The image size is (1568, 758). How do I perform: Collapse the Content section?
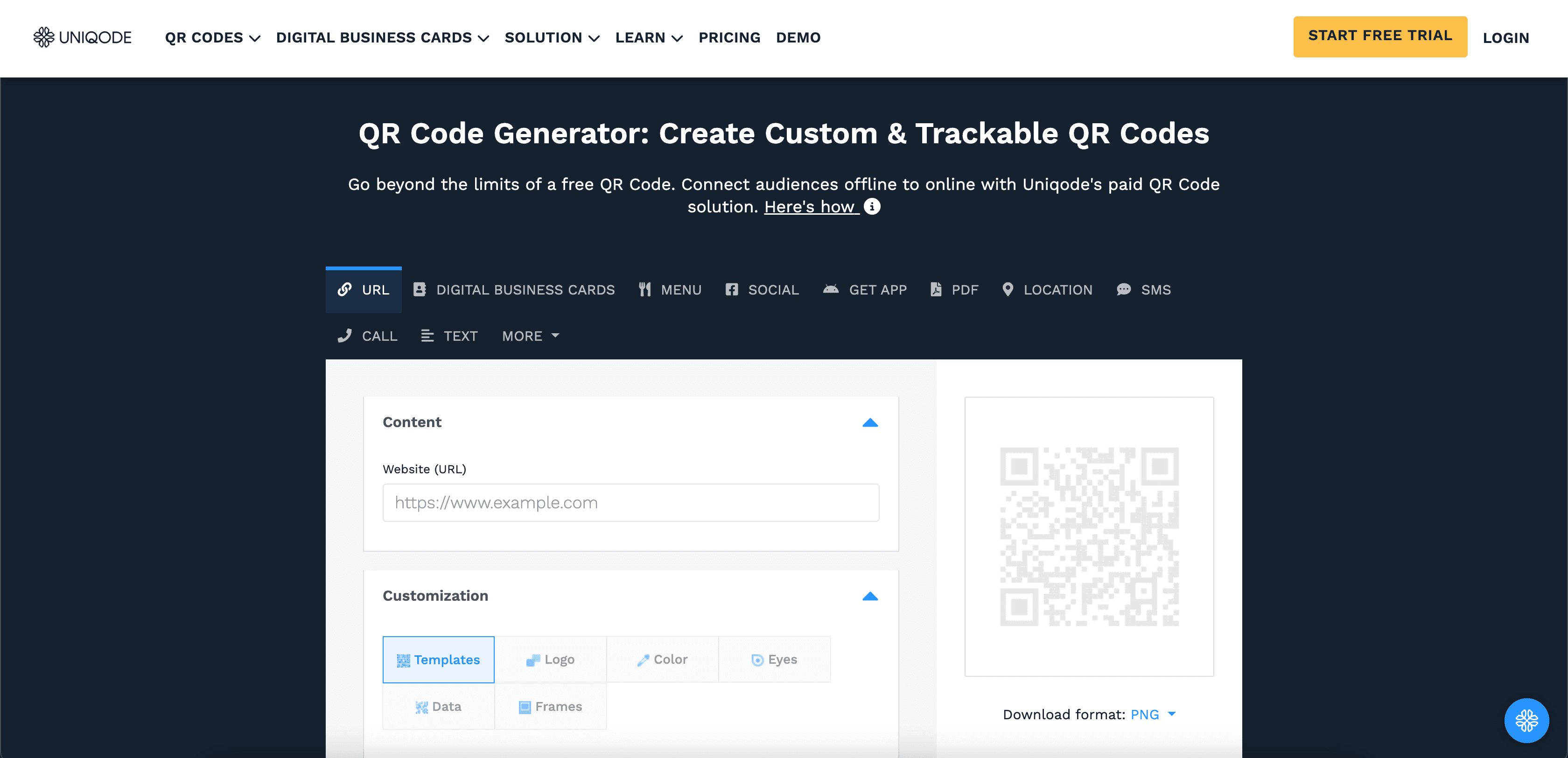pyautogui.click(x=870, y=422)
